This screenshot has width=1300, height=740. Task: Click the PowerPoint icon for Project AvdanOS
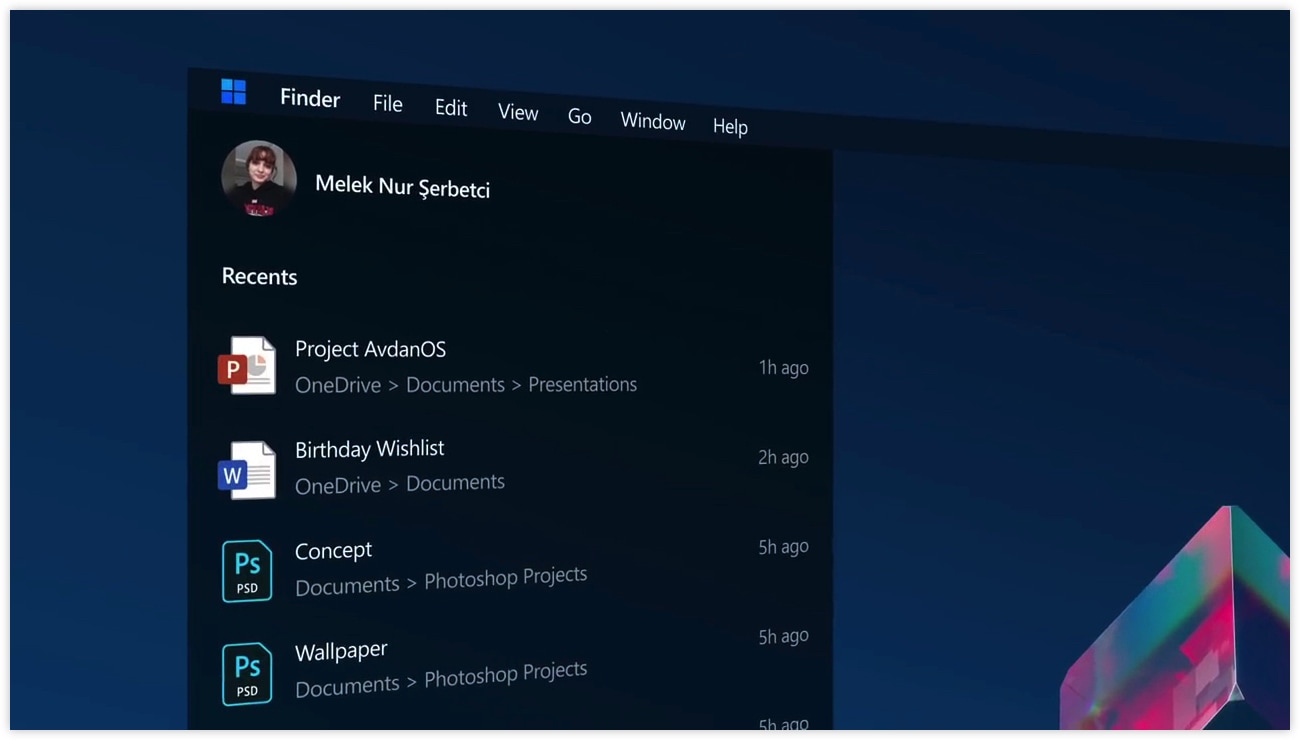(x=247, y=365)
